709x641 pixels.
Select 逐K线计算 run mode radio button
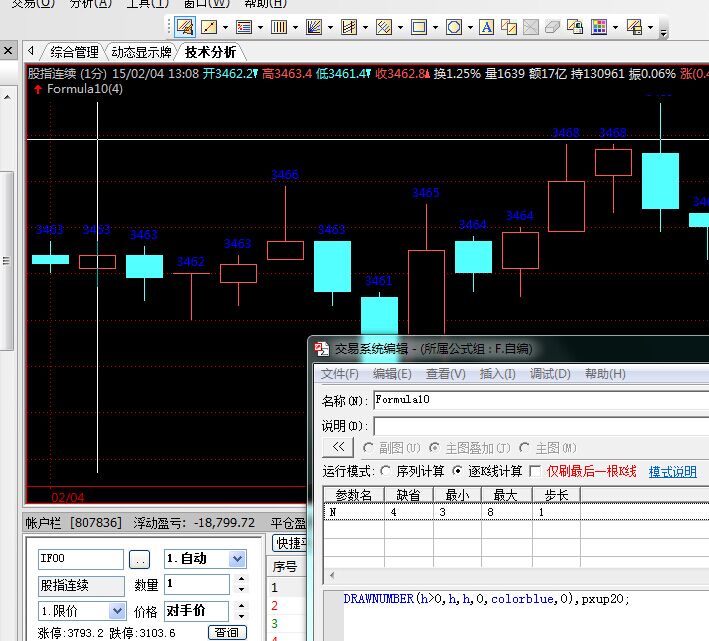point(459,471)
